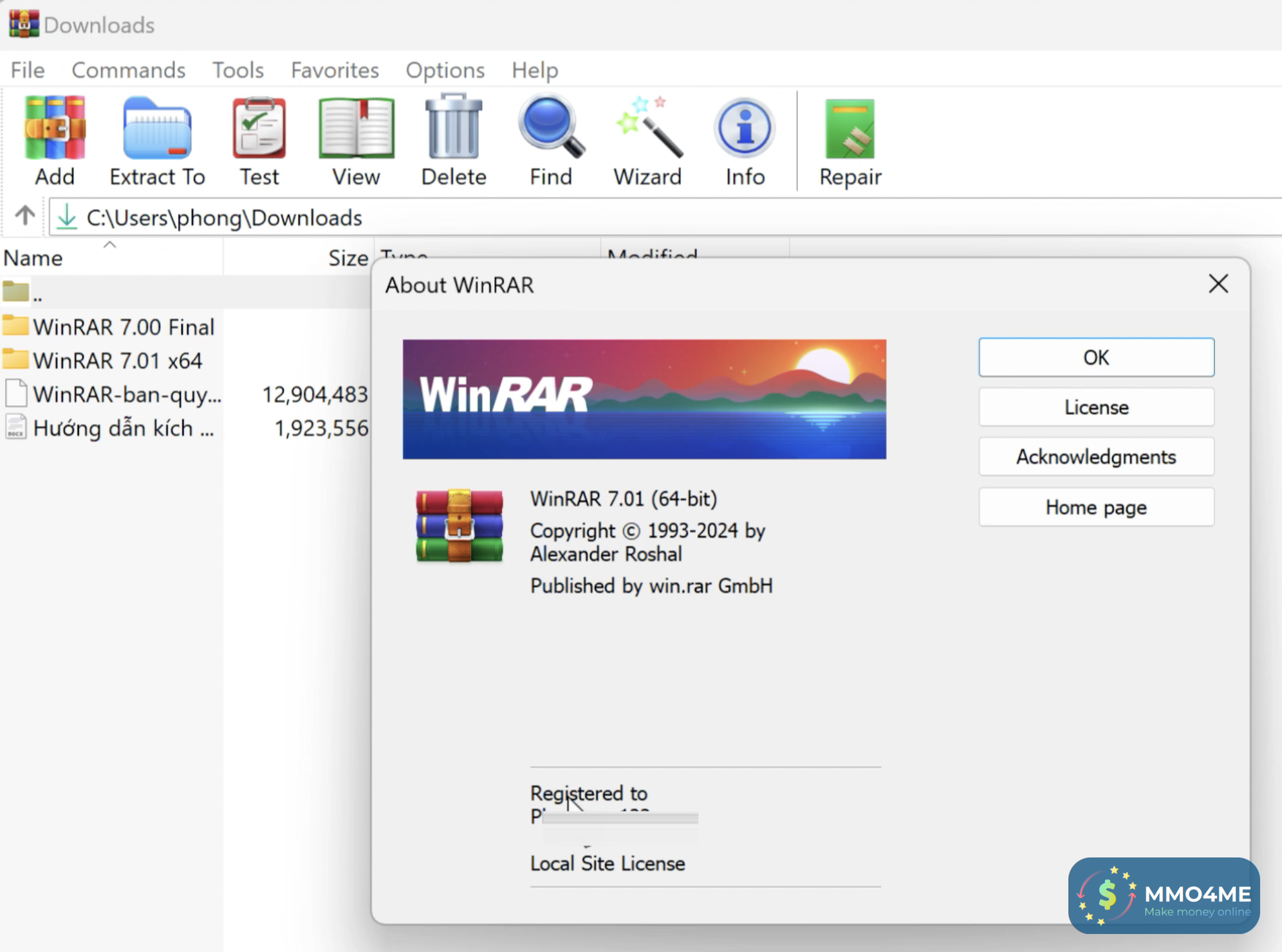Click OK to close About dialog

click(1097, 357)
